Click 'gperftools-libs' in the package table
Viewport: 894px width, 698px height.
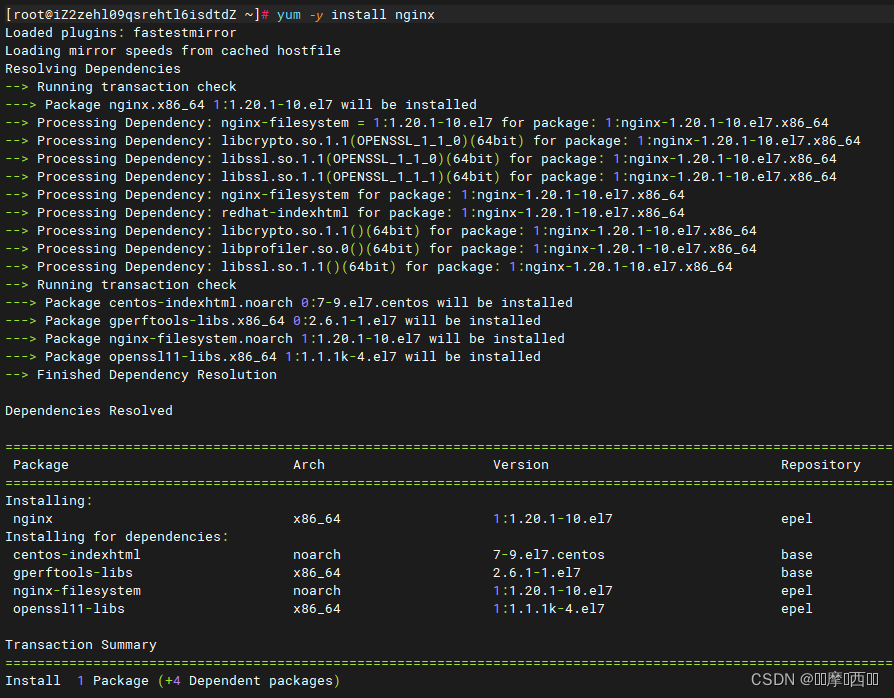pyautogui.click(x=73, y=573)
